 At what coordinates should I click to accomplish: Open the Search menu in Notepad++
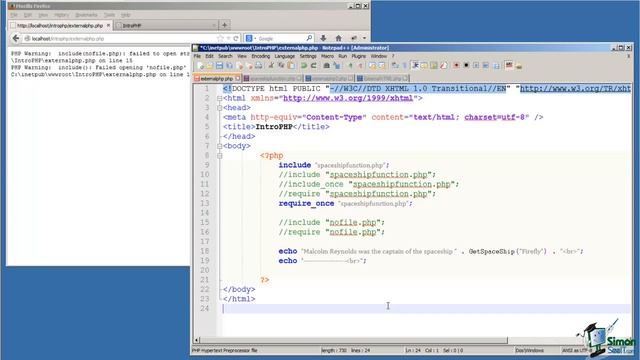(x=225, y=56)
